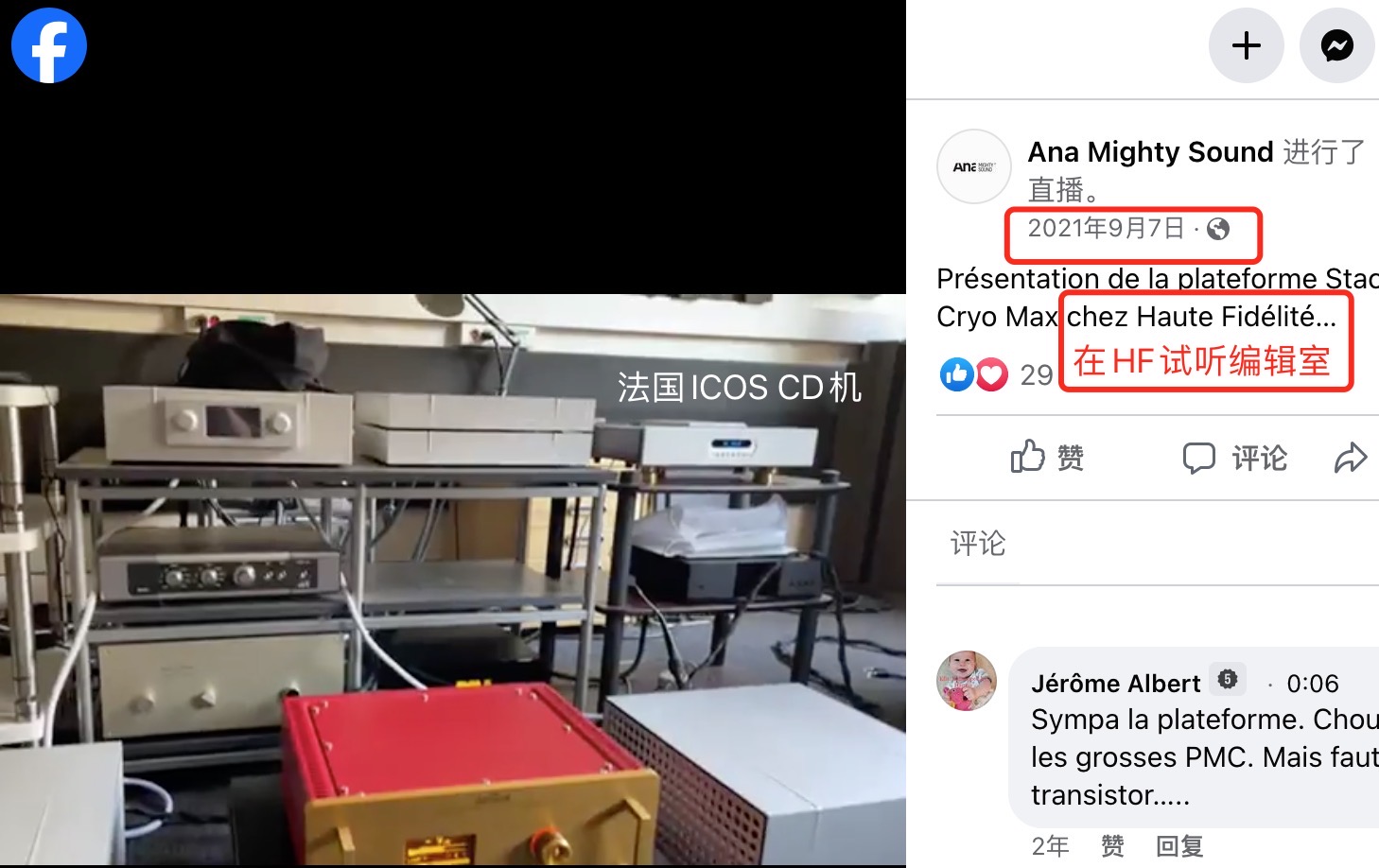Select the 评论 comments section tab
Viewport: 1379px width, 868px height.
[978, 543]
